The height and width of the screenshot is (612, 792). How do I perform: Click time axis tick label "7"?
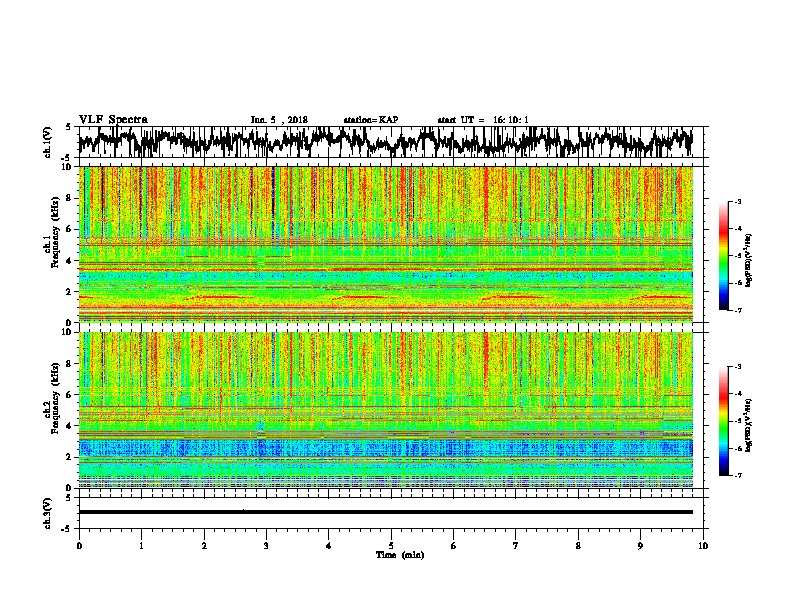[x=516, y=546]
